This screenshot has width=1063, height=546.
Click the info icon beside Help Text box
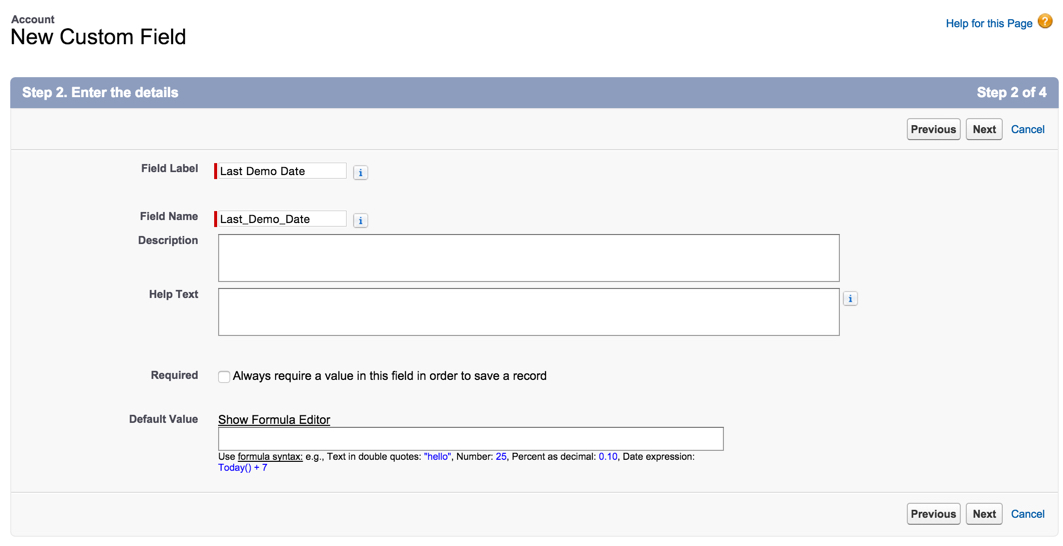(x=850, y=299)
